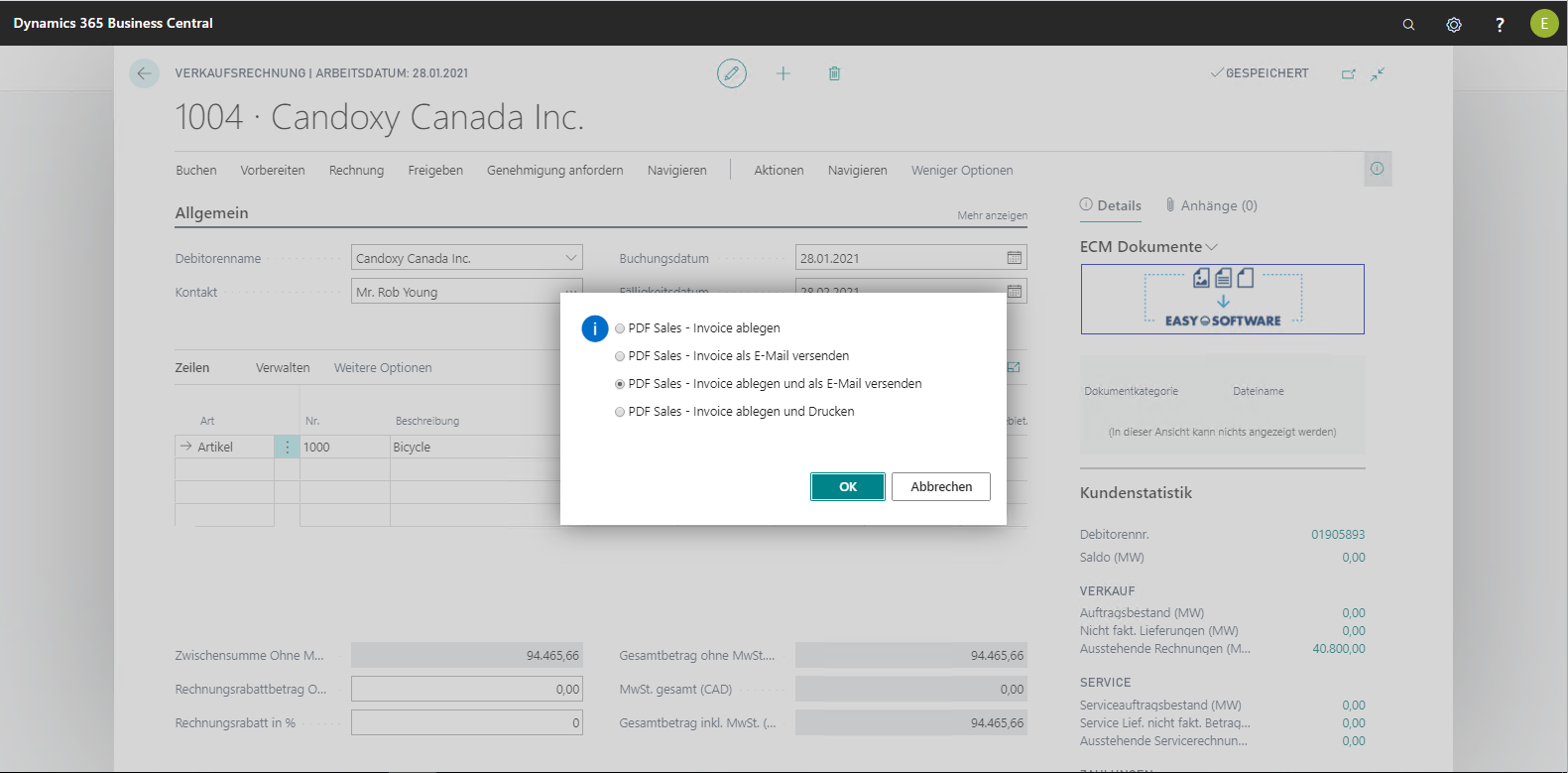Click the edit pencil icon
This screenshot has width=1568, height=773.
pos(732,73)
